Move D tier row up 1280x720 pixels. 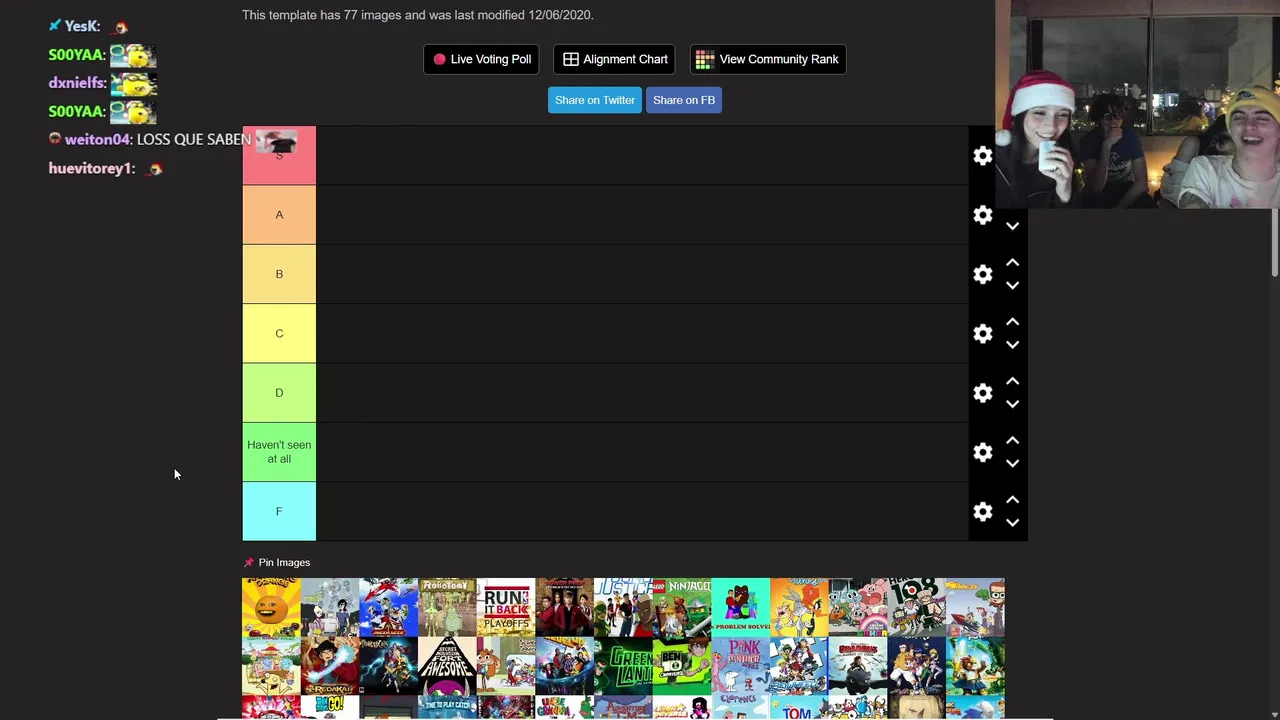(x=1012, y=381)
